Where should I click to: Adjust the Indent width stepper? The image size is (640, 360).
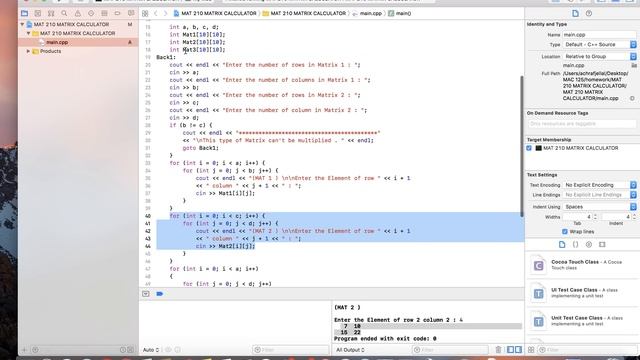point(634,217)
